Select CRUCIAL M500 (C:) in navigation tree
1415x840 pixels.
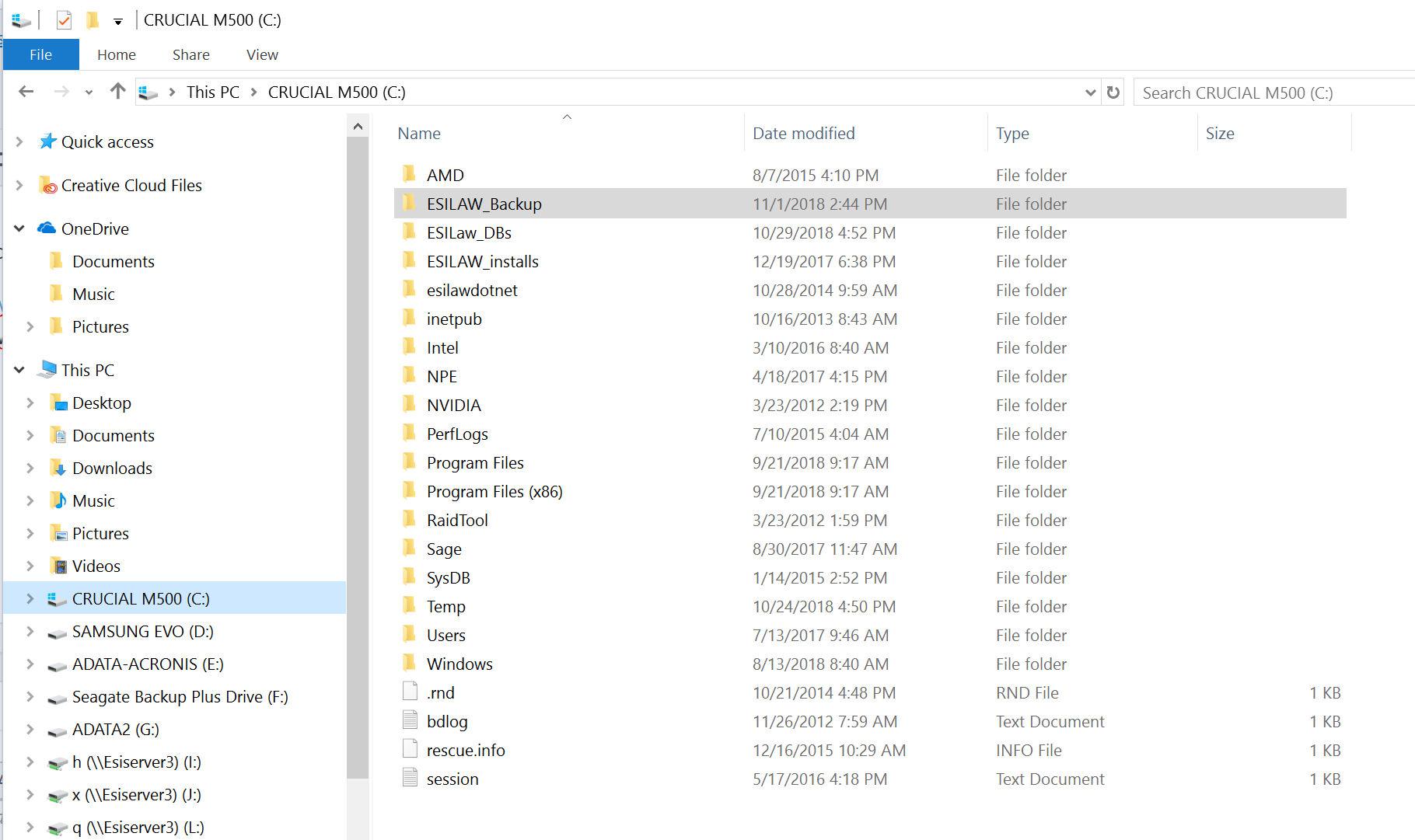(174, 598)
